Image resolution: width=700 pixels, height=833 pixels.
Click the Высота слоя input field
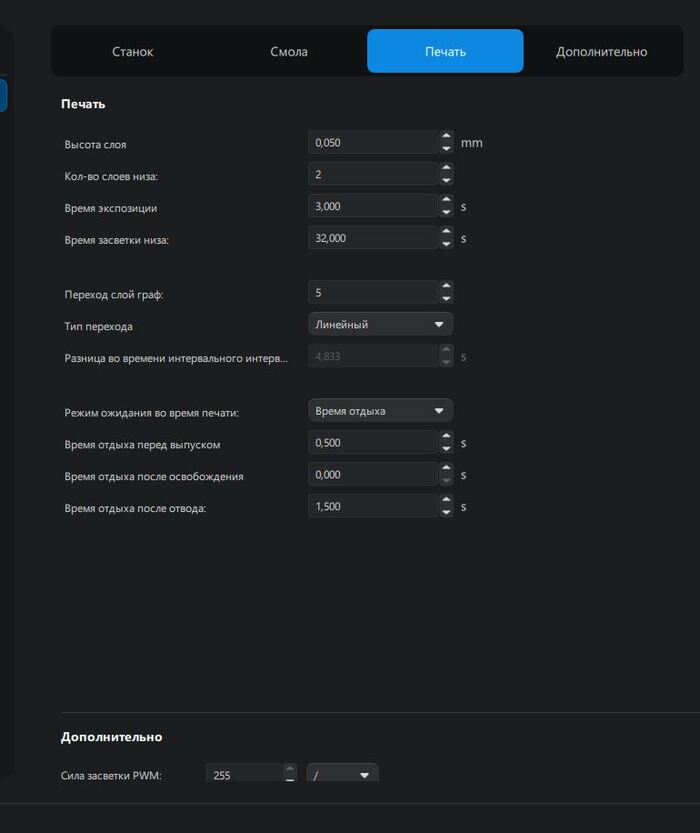click(372, 143)
